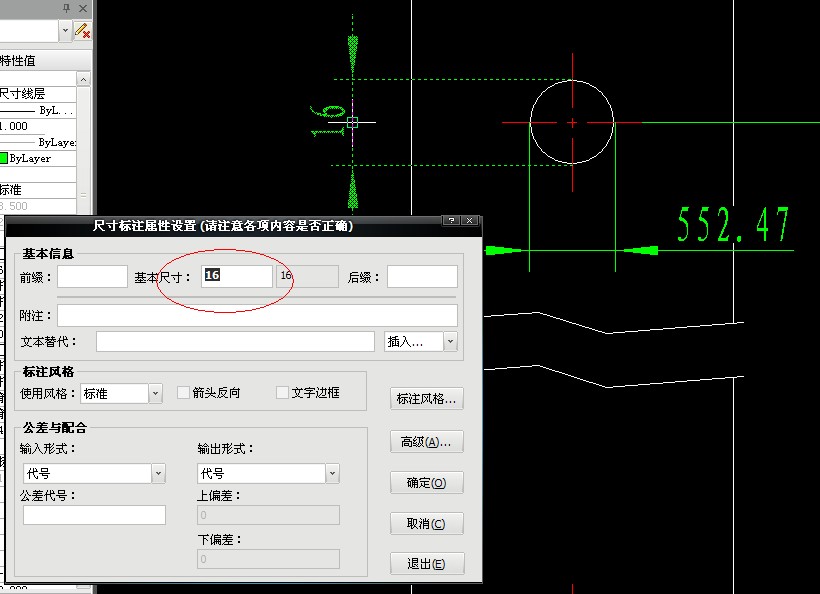This screenshot has height=594, width=820.
Task: Click the 标注风格... button
Action: 427,399
